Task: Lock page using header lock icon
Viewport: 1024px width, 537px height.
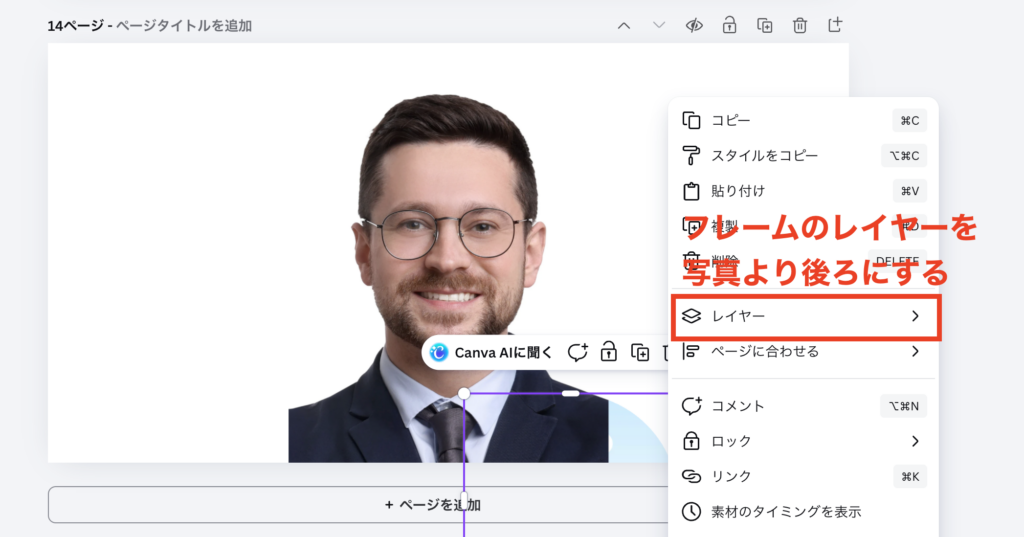Action: pos(730,25)
